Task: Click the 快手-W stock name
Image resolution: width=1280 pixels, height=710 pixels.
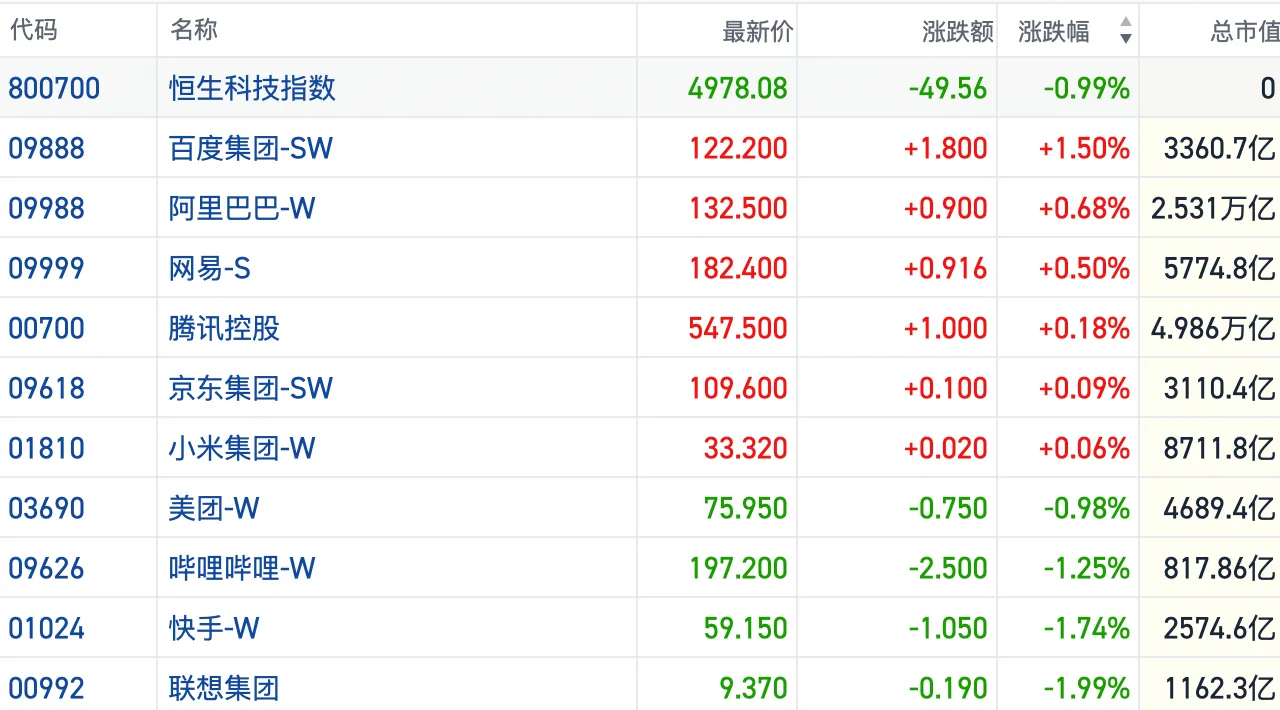Action: click(214, 628)
